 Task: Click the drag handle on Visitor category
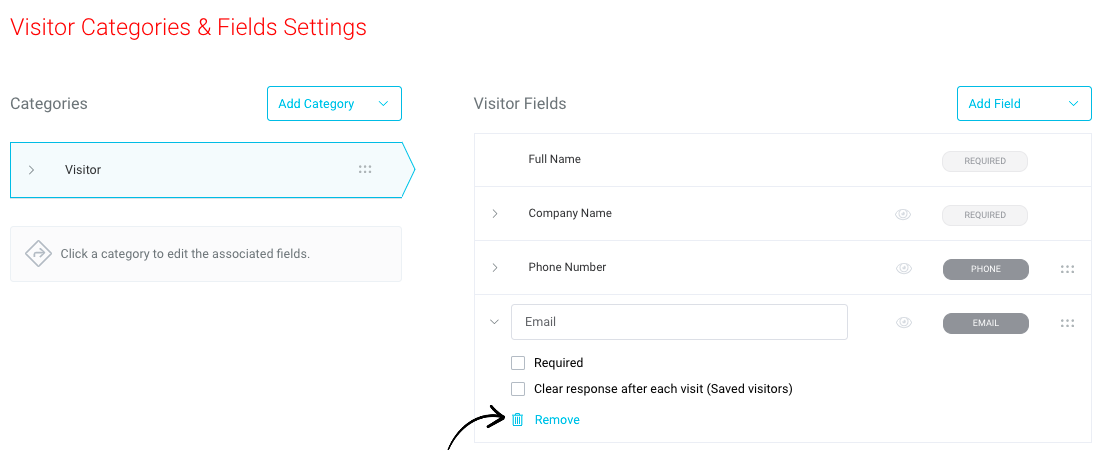tap(365, 170)
